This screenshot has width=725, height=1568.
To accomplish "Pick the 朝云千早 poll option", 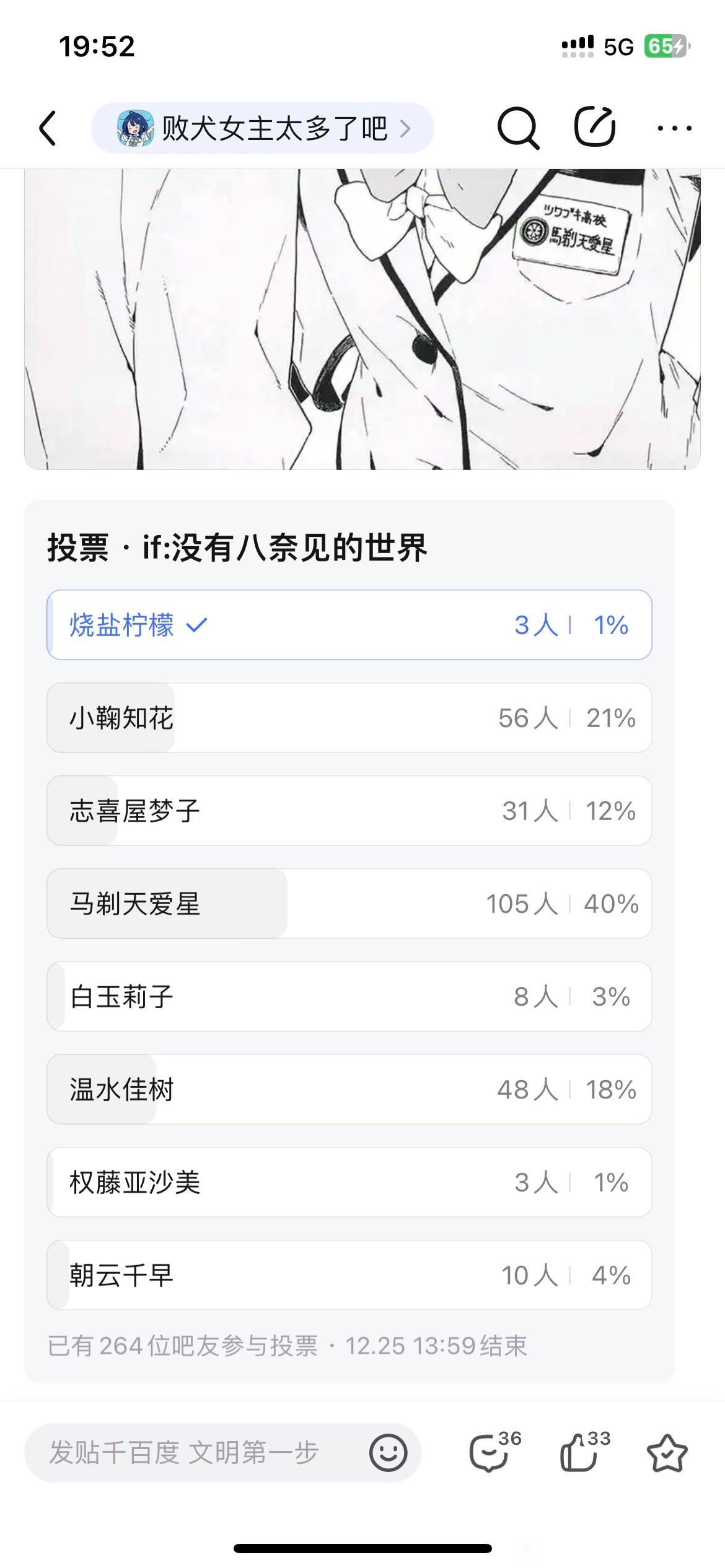I will [349, 1275].
